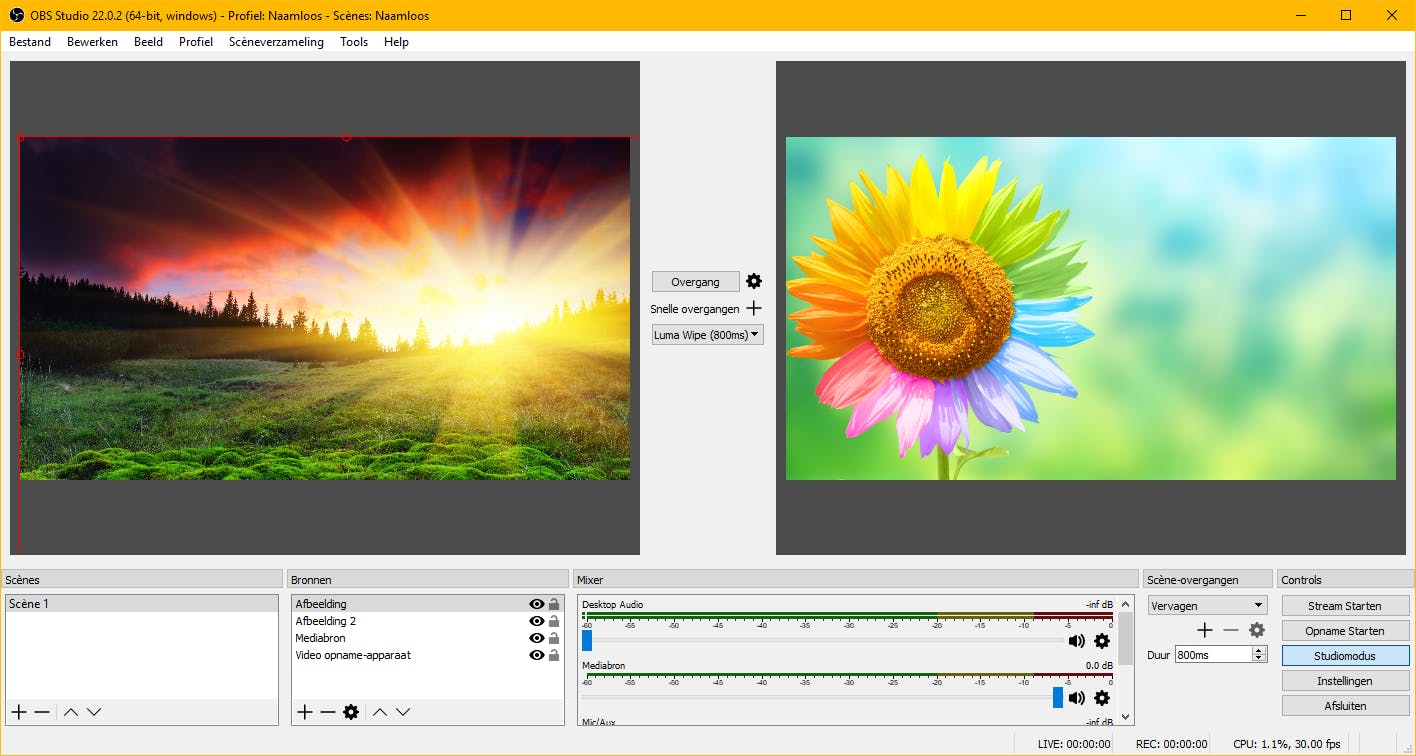Open the Profiel menu
The width and height of the screenshot is (1416, 756).
point(196,42)
